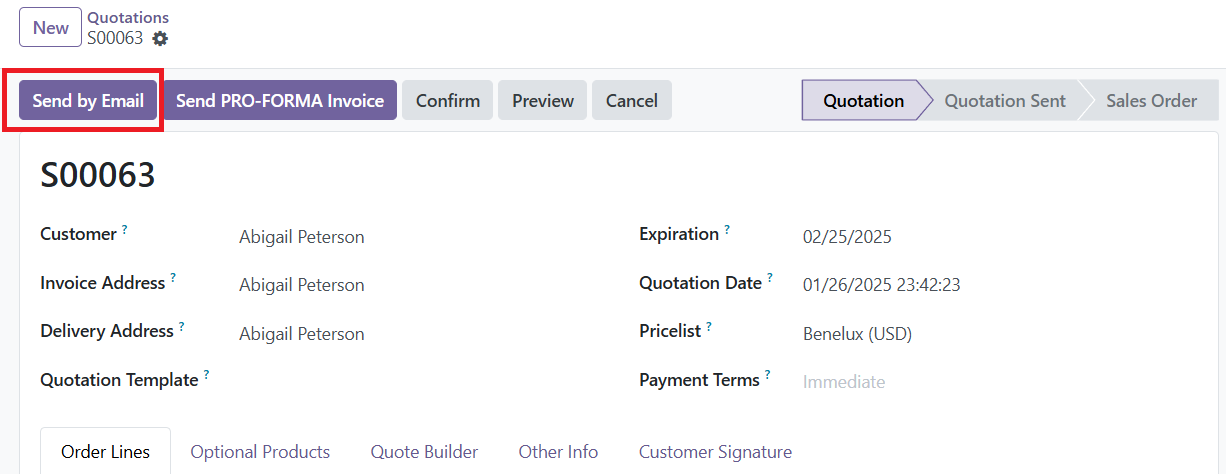Open the Pricelist dropdown showing Benelux (USD)
Viewport: 1226px width, 474px height.
[999, 334]
